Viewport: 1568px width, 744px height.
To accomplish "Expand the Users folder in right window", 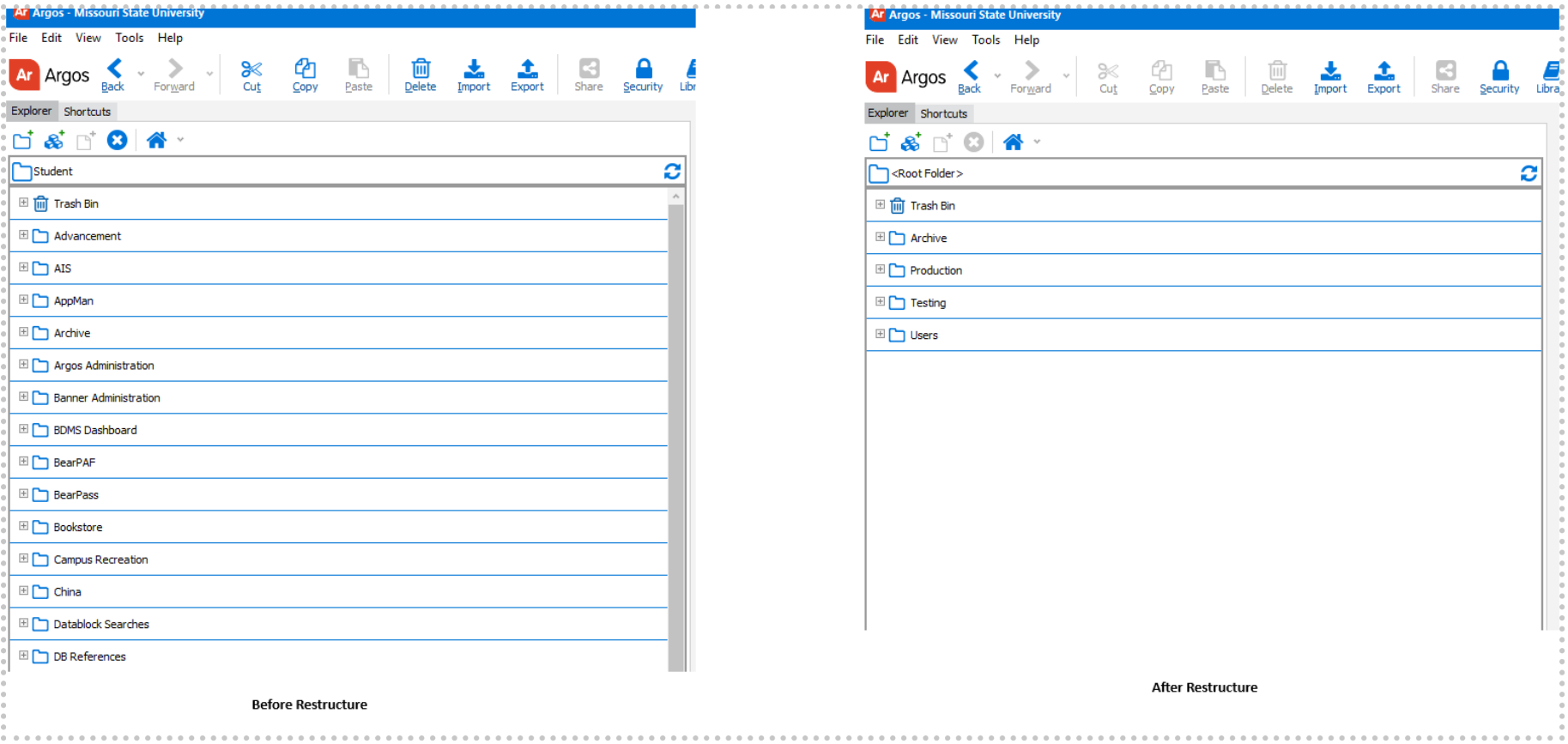I will pyautogui.click(x=881, y=335).
